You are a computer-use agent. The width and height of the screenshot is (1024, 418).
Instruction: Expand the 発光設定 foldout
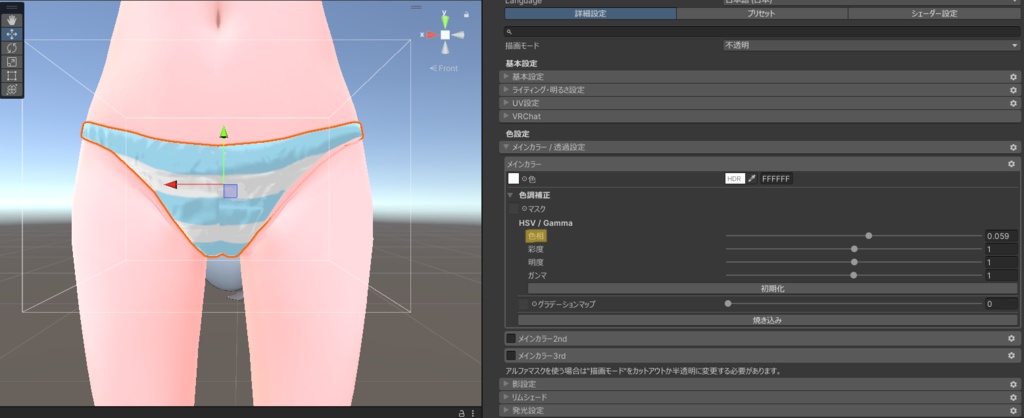click(506, 411)
